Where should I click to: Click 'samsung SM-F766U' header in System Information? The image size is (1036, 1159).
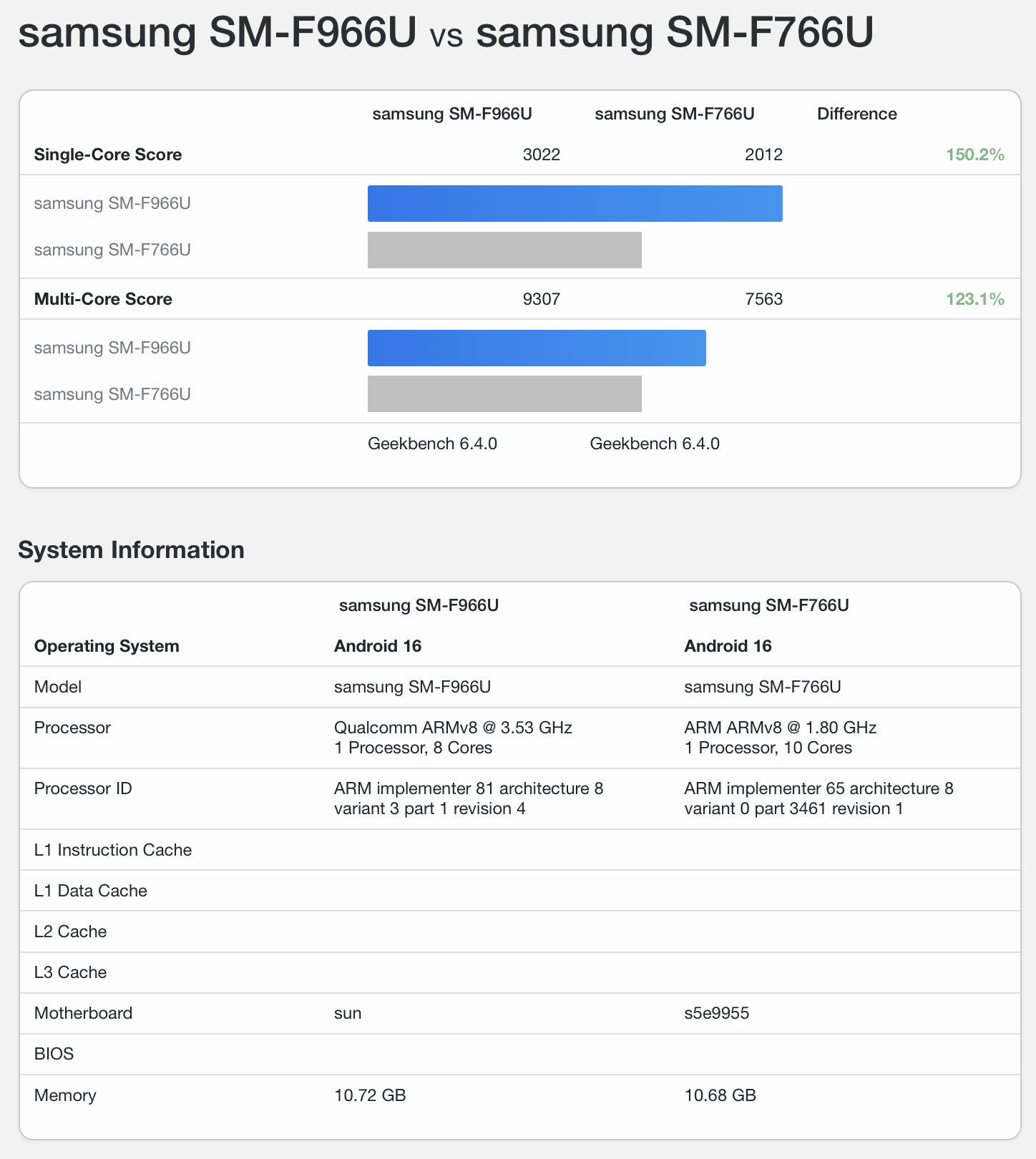point(769,605)
